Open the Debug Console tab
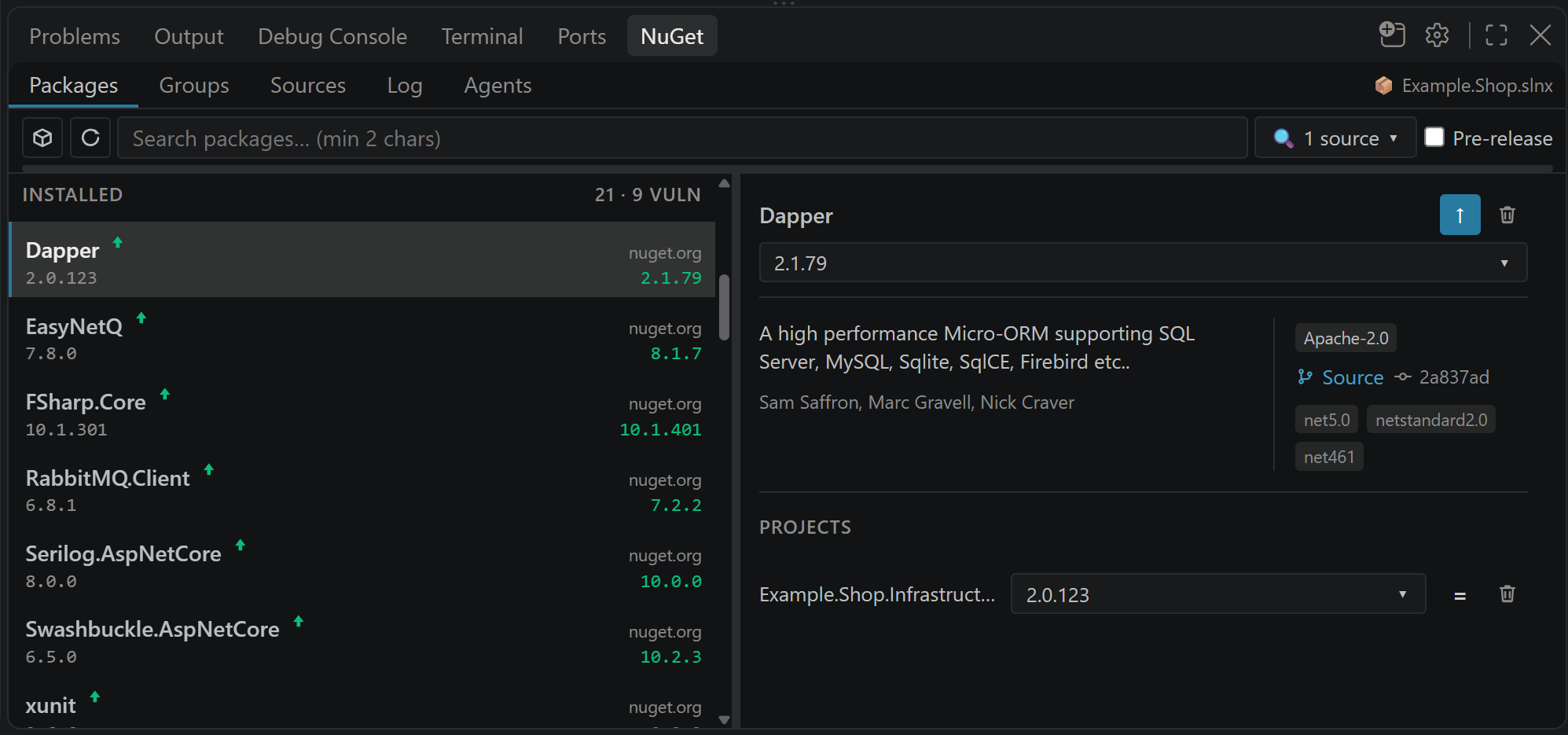The height and width of the screenshot is (735, 1568). click(x=332, y=36)
